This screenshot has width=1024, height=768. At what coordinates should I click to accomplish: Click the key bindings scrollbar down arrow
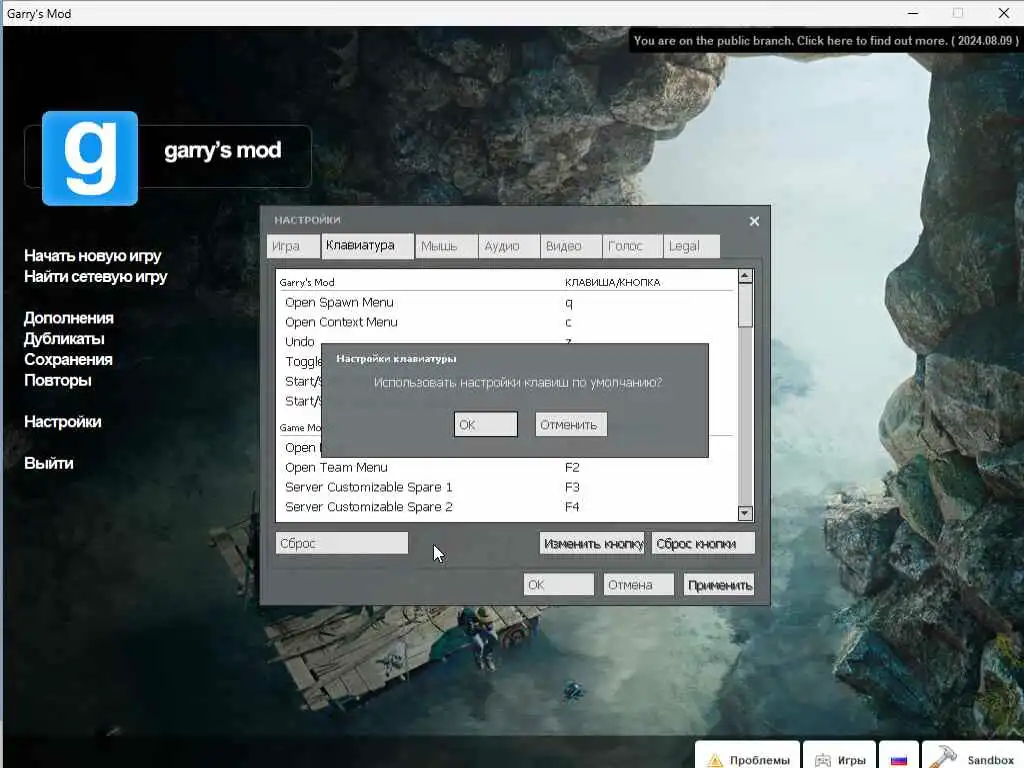coord(745,513)
